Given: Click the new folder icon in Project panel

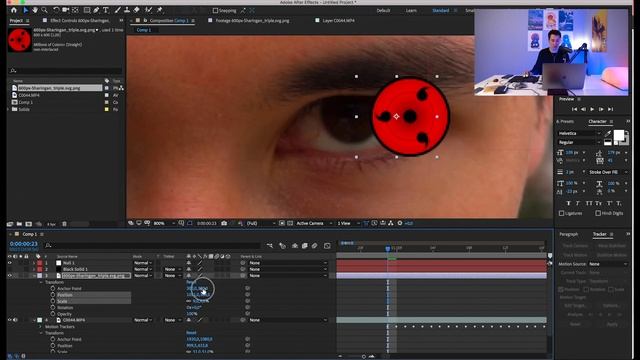Looking at the screenshot, I should [19, 224].
